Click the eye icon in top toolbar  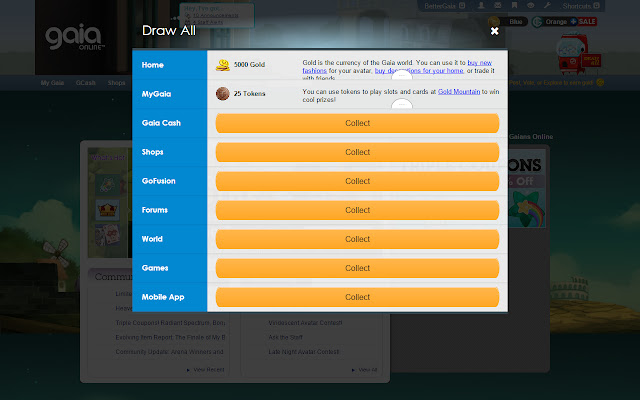531,5
